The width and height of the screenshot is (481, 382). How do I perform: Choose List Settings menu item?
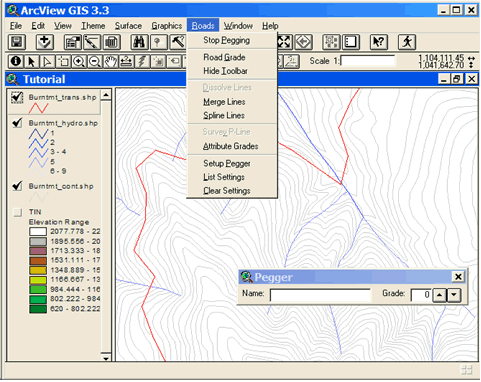click(x=232, y=177)
